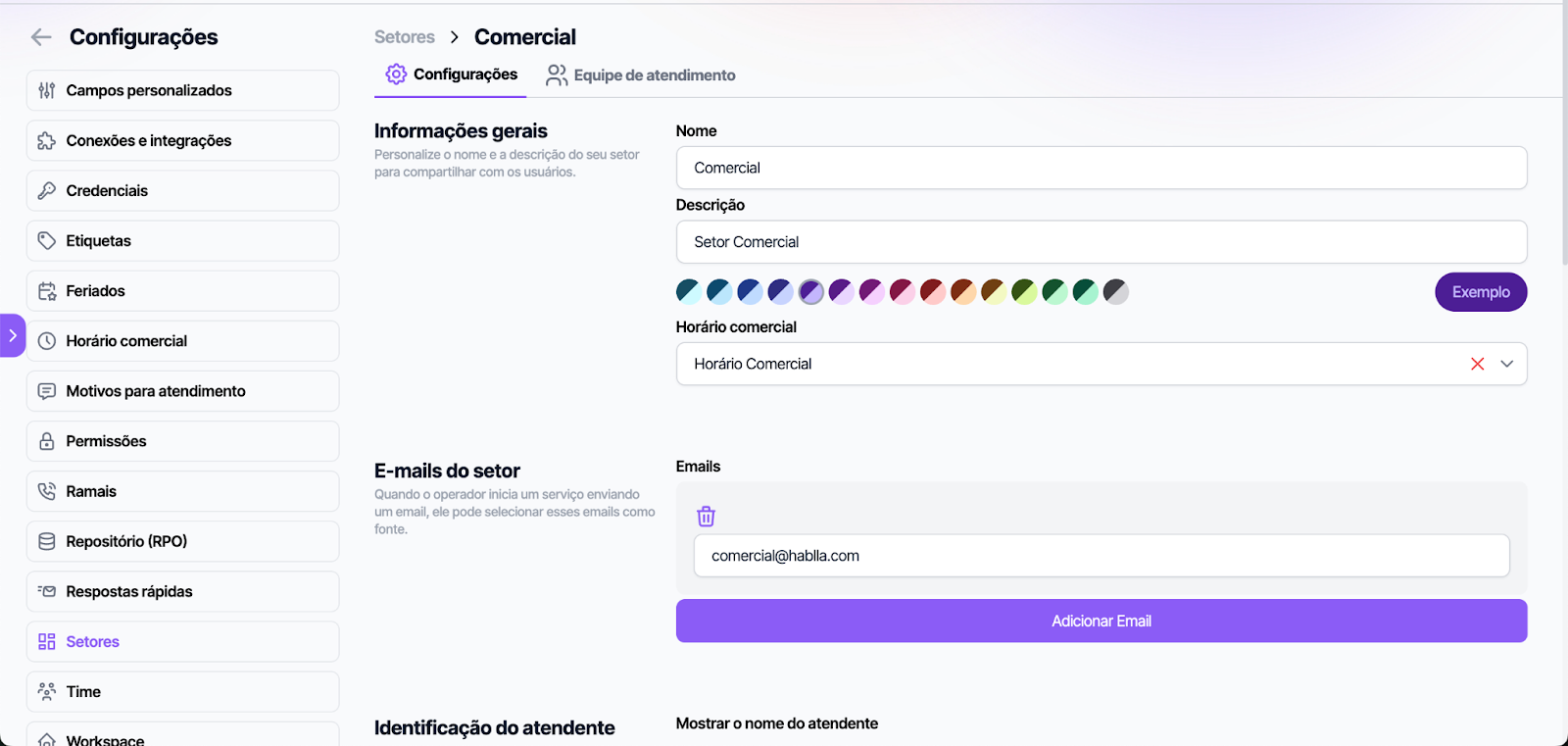This screenshot has width=1568, height=746.
Task: Select the Configurações tab
Action: pyautogui.click(x=451, y=75)
